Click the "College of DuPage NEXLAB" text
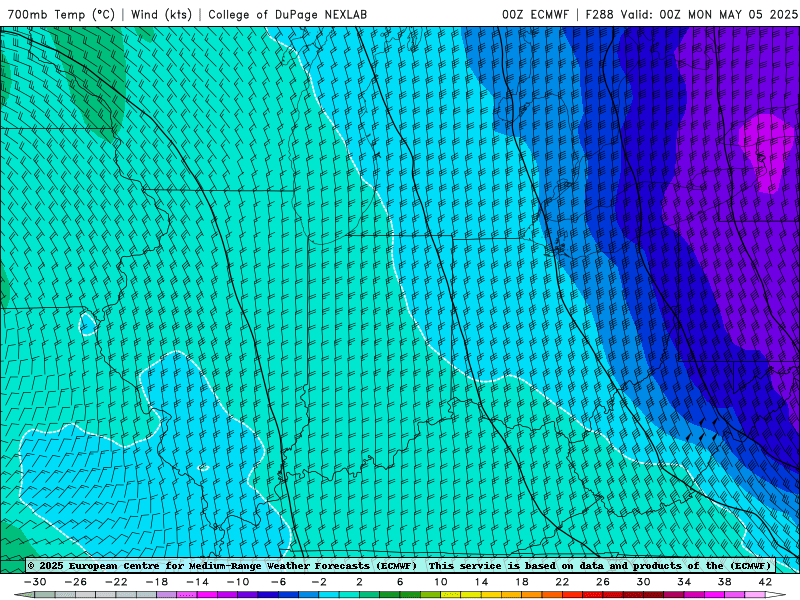 click(287, 15)
